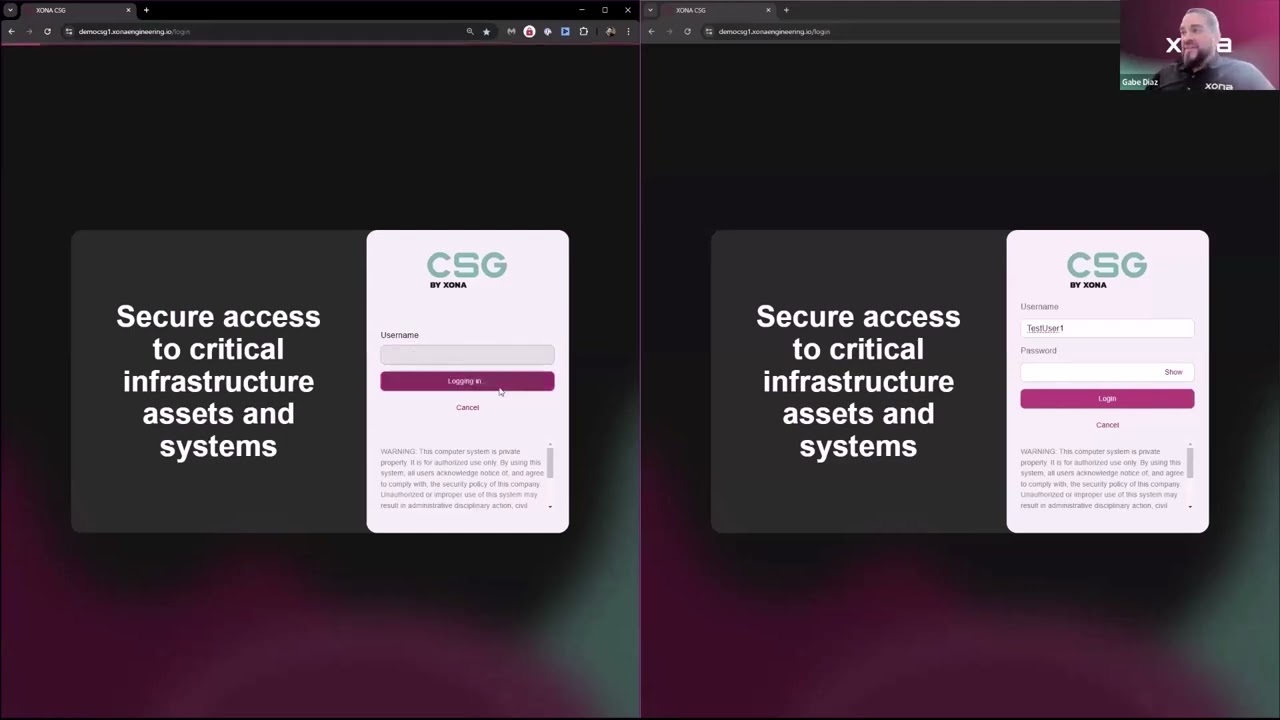Open the browser profile avatar in left window
Image resolution: width=1280 pixels, height=720 pixels.
pos(610,31)
